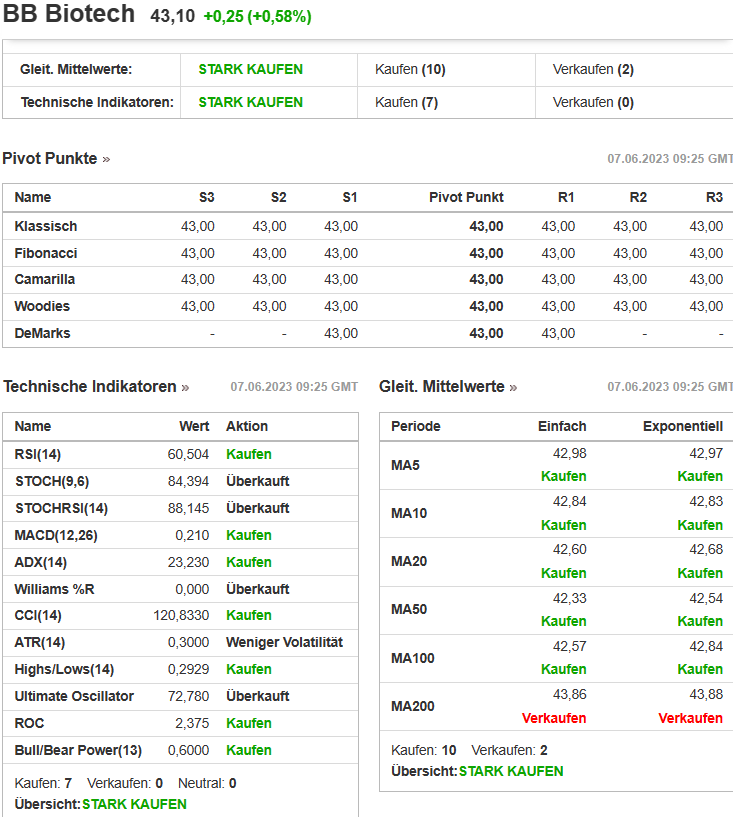Select the Fibonacci pivot row label
The width and height of the screenshot is (733, 817).
tap(46, 253)
